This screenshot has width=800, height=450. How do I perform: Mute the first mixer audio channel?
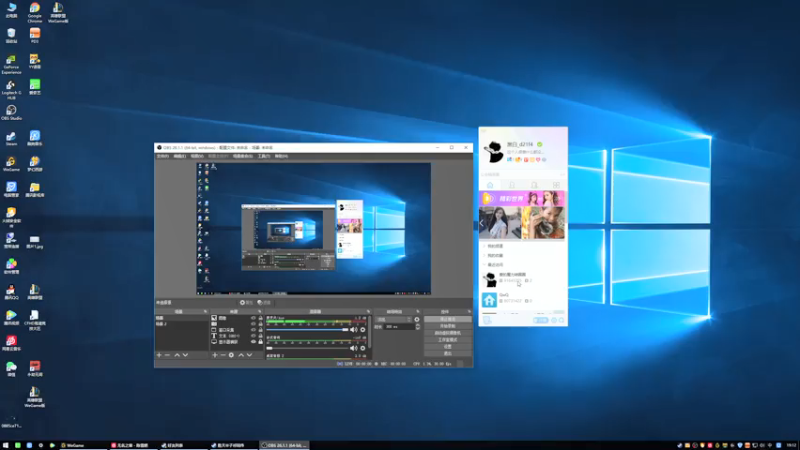click(x=354, y=330)
